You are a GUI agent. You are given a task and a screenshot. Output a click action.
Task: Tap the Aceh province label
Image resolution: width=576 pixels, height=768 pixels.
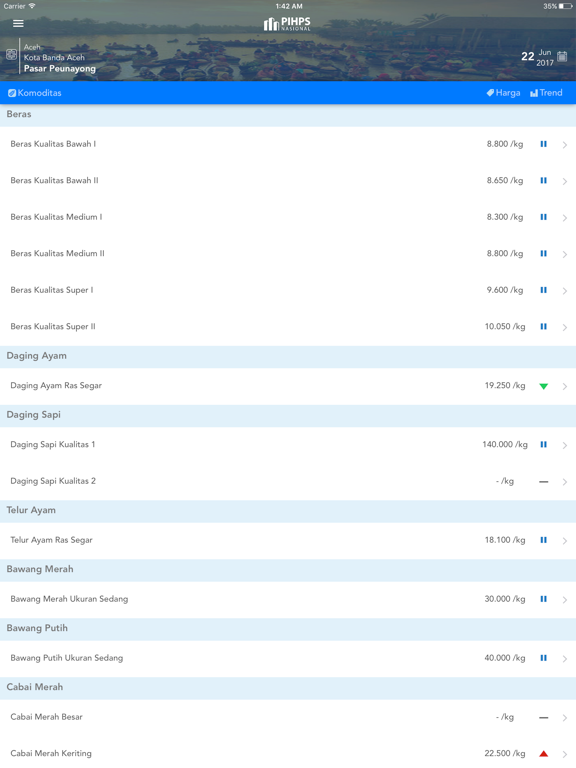point(32,47)
